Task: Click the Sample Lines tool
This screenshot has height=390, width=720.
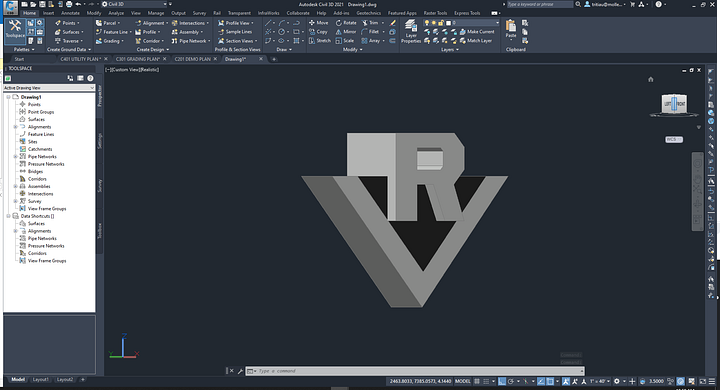Action: click(x=235, y=32)
